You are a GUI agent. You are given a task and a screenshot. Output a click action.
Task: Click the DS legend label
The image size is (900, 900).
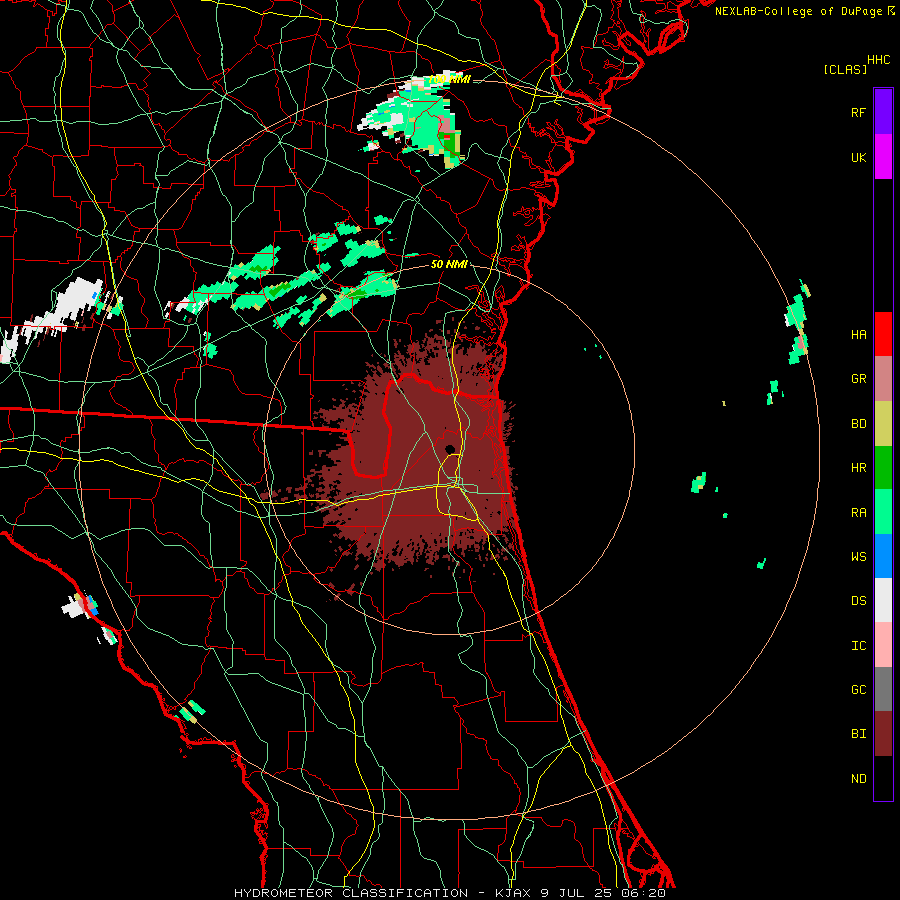(x=858, y=600)
